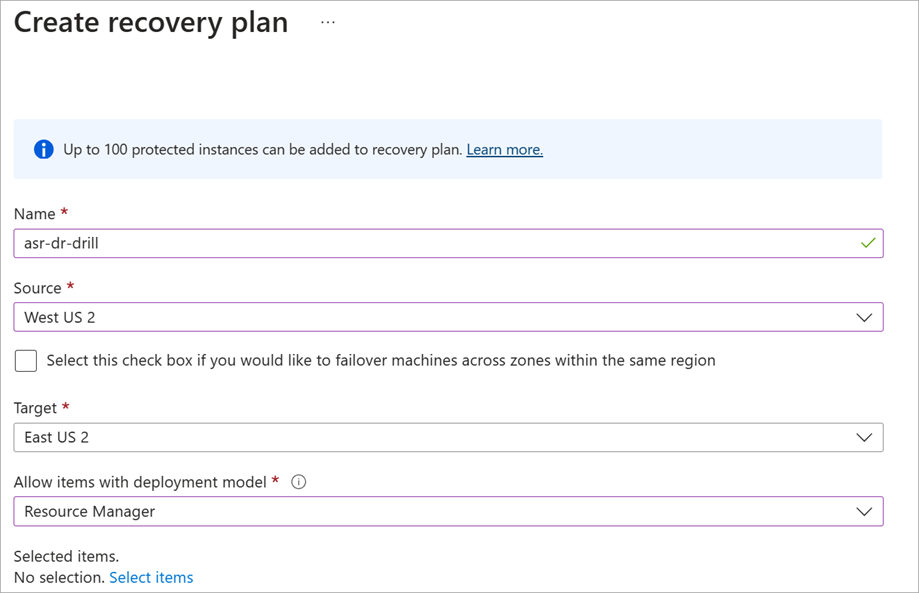Image resolution: width=919 pixels, height=593 pixels.
Task: Click the green validation checkmark in Name field
Action: pyautogui.click(x=868, y=243)
